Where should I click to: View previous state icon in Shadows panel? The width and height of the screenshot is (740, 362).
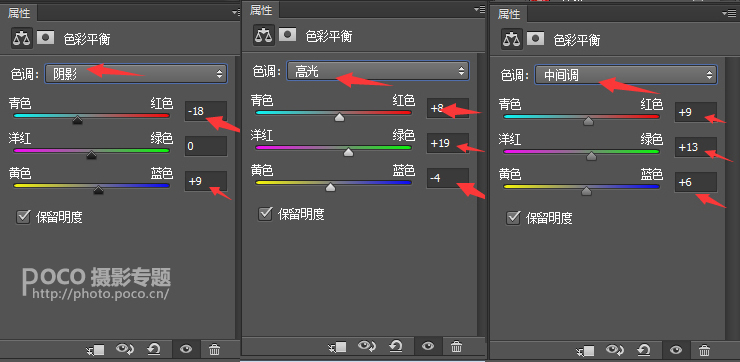pos(125,349)
